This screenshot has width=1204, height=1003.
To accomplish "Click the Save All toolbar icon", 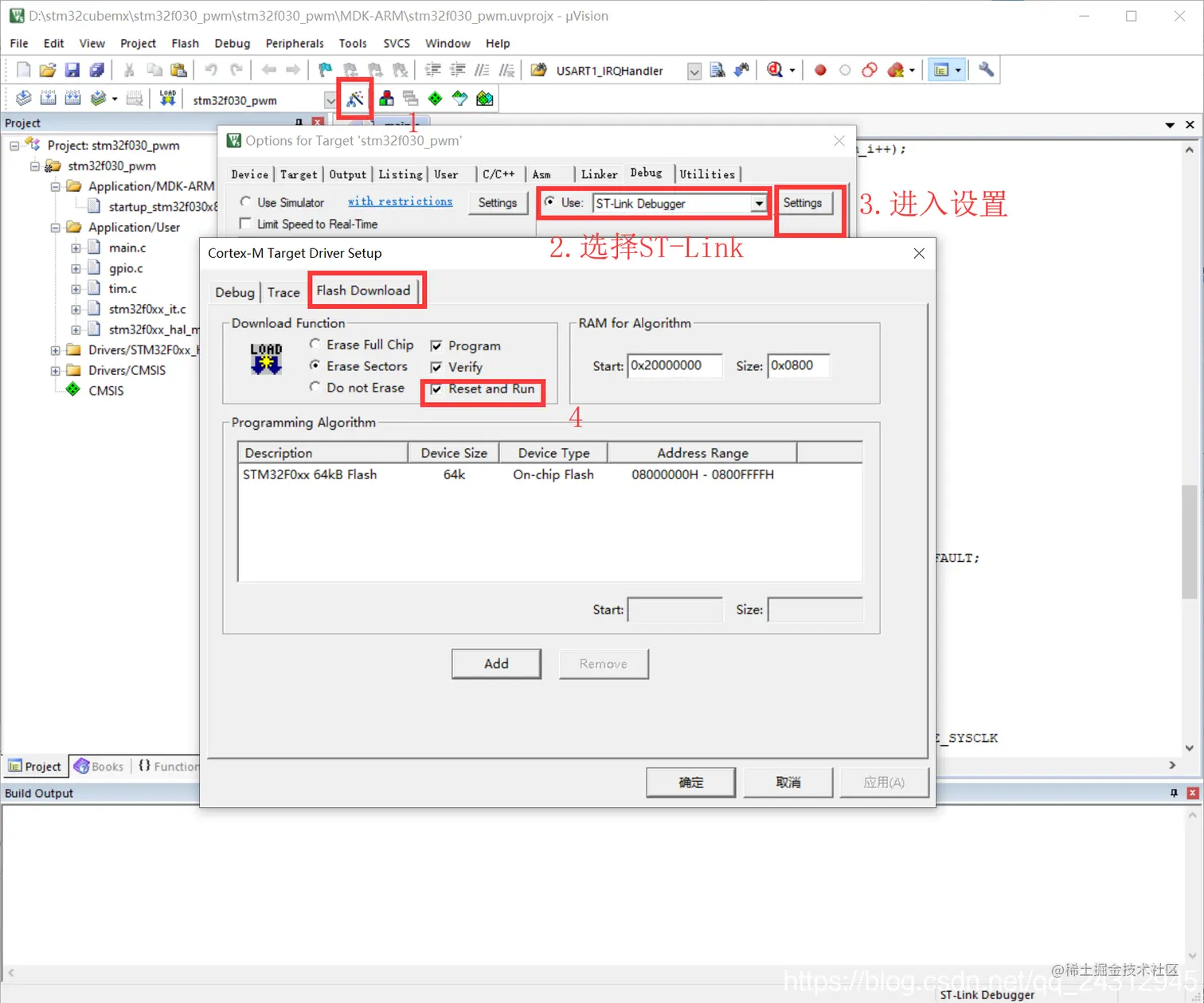I will (97, 70).
